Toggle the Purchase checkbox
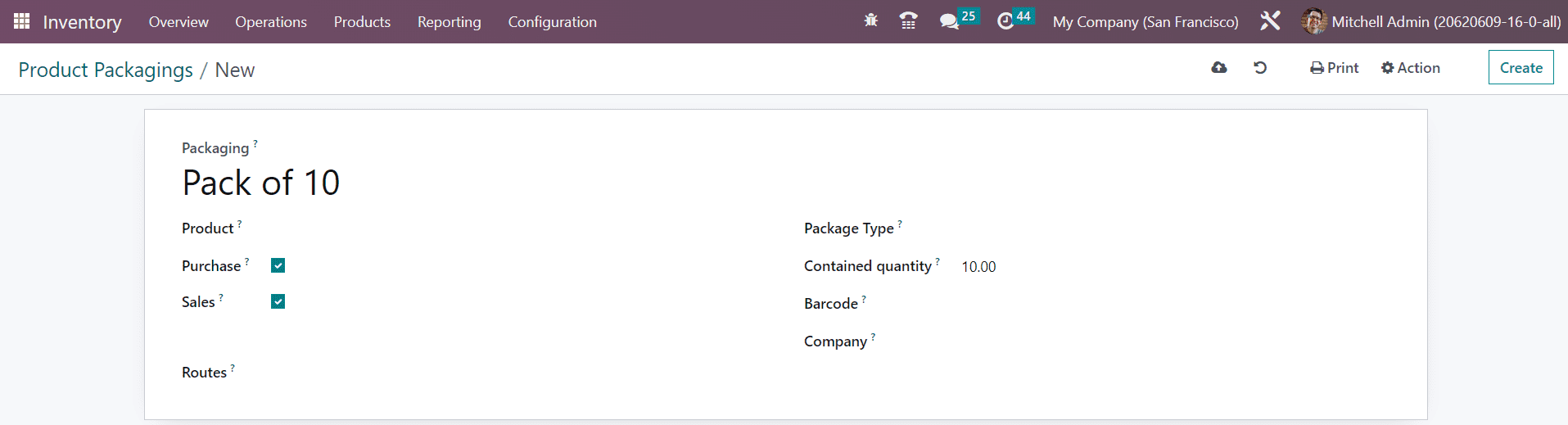Image resolution: width=1568 pixels, height=425 pixels. point(278,265)
